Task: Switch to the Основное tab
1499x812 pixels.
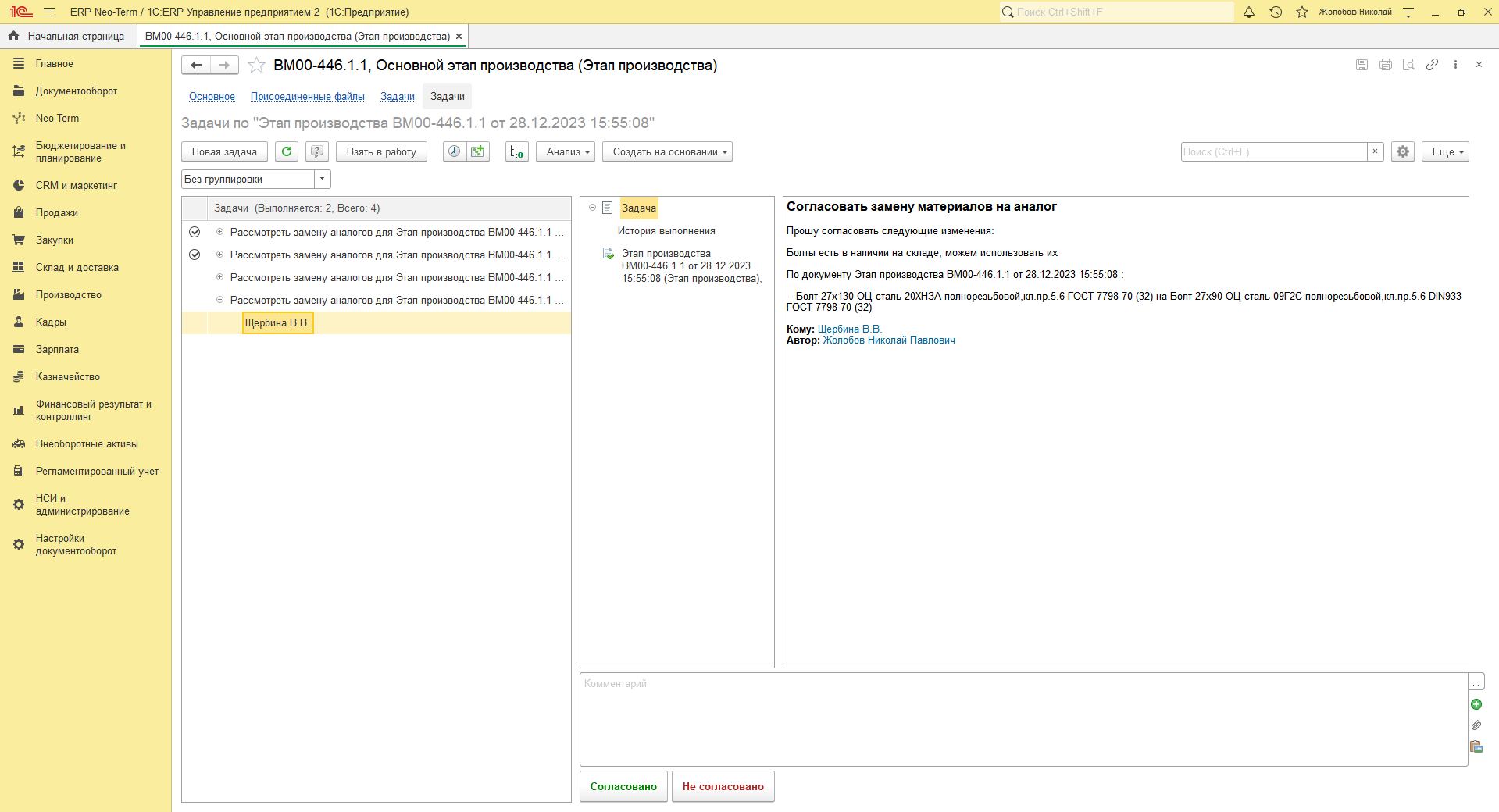Action: pyautogui.click(x=212, y=97)
